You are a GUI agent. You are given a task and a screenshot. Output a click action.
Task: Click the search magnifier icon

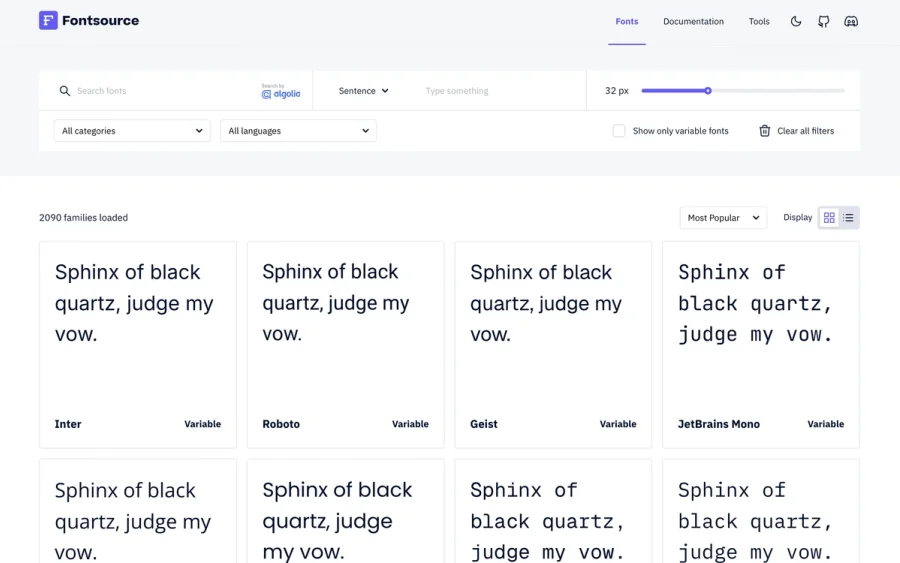click(x=65, y=91)
